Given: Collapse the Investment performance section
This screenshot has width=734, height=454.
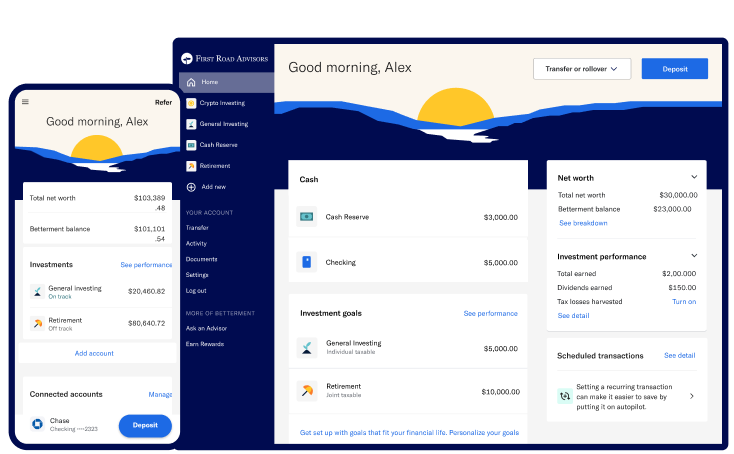Looking at the screenshot, I should pyautogui.click(x=694, y=256).
